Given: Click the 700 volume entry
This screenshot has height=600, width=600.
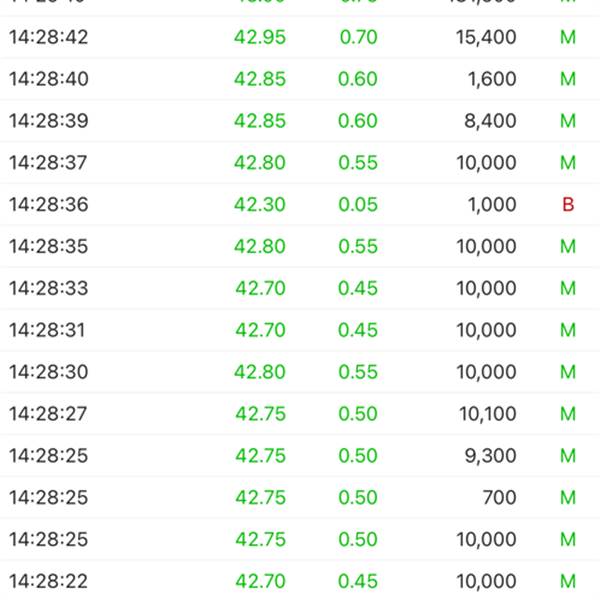Looking at the screenshot, I should click(x=499, y=498).
